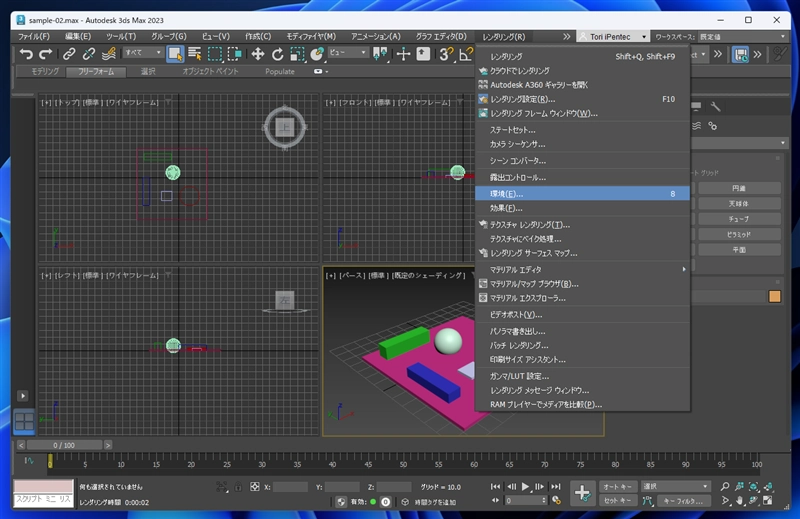Viewport: 800px width, 519px height.
Task: Select ビデオポスト(V)... menu entry
Action: pos(582,314)
